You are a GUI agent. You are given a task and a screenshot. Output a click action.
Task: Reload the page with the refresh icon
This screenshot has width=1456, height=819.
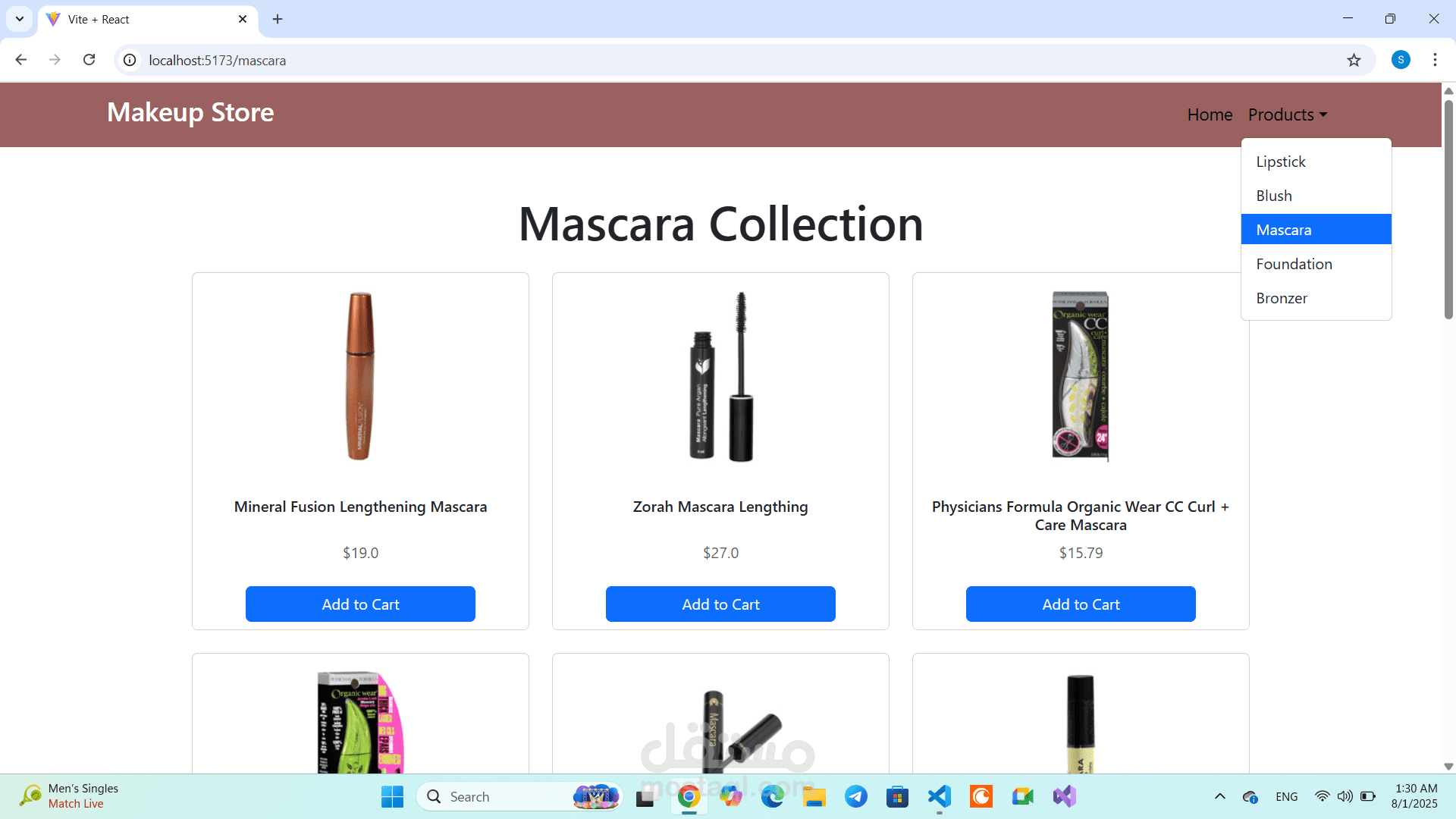pos(89,60)
